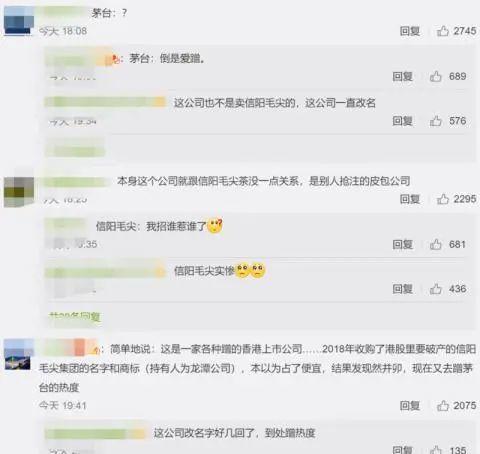
Task: Like the reply with 689 likes
Action: pos(435,76)
